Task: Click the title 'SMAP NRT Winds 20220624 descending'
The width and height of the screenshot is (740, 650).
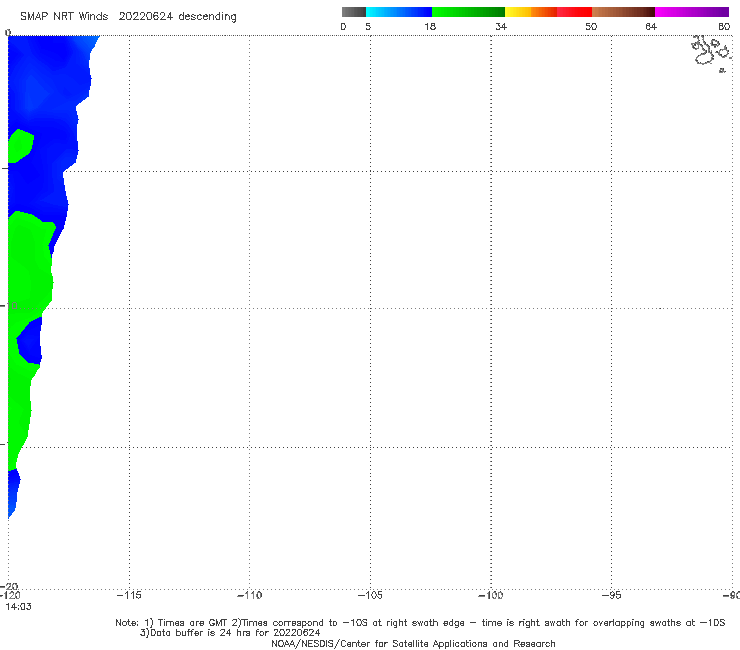Action: (128, 17)
